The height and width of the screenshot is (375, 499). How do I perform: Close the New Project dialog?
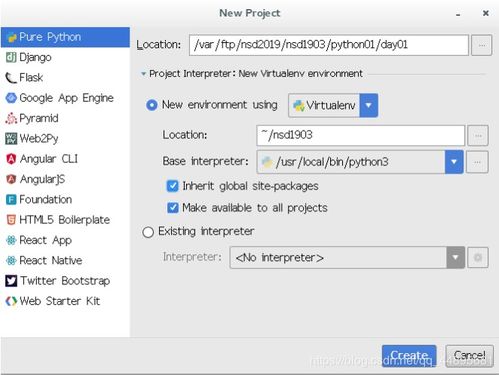[486, 13]
